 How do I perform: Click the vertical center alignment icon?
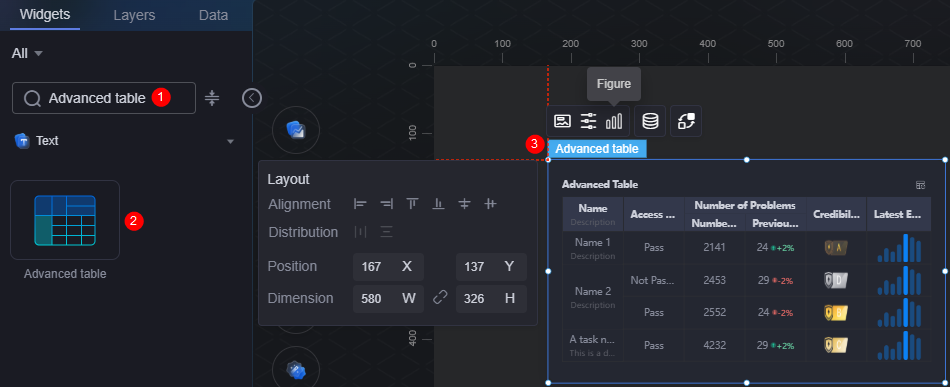pos(491,204)
